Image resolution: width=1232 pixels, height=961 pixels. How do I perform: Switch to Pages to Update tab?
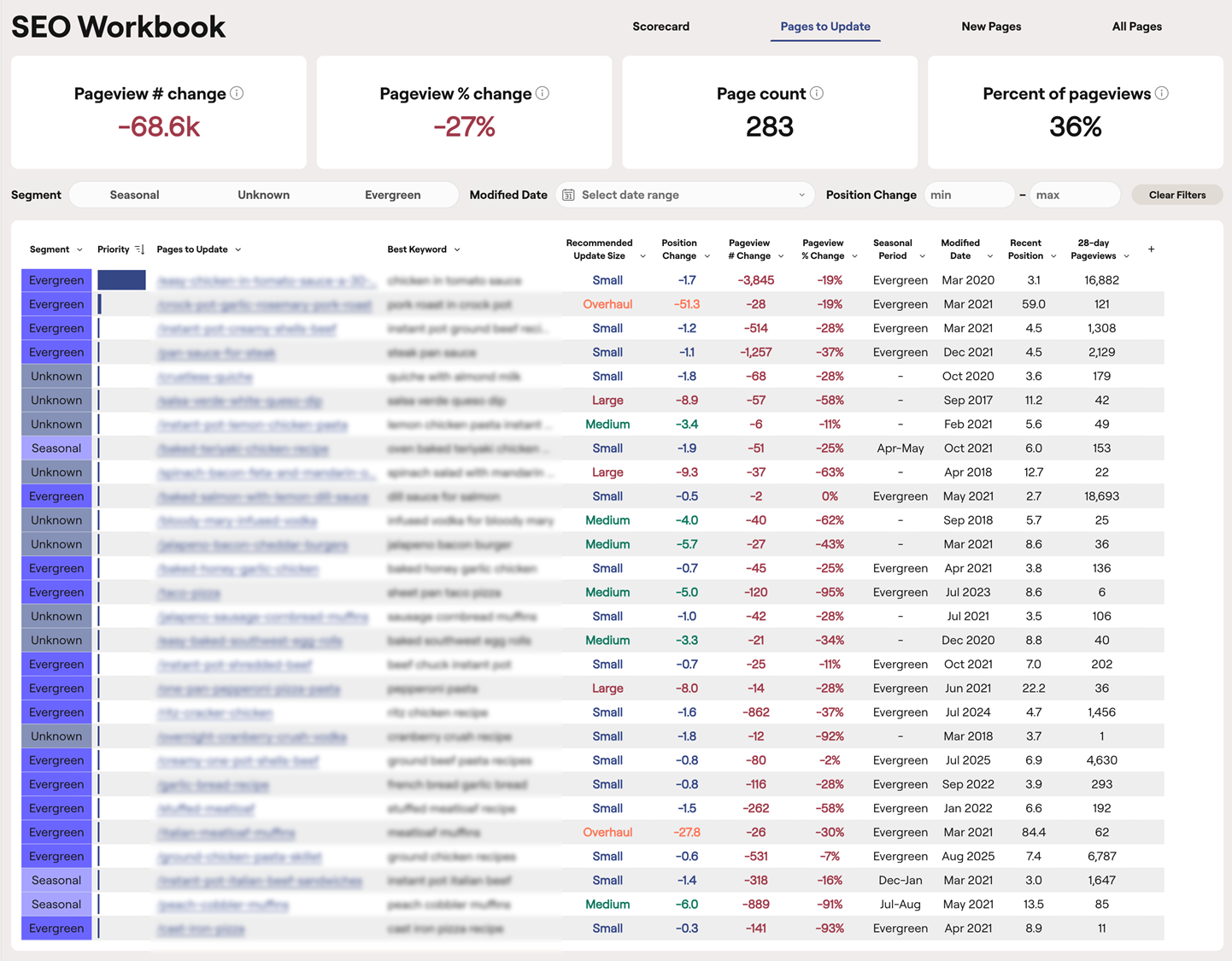(825, 26)
